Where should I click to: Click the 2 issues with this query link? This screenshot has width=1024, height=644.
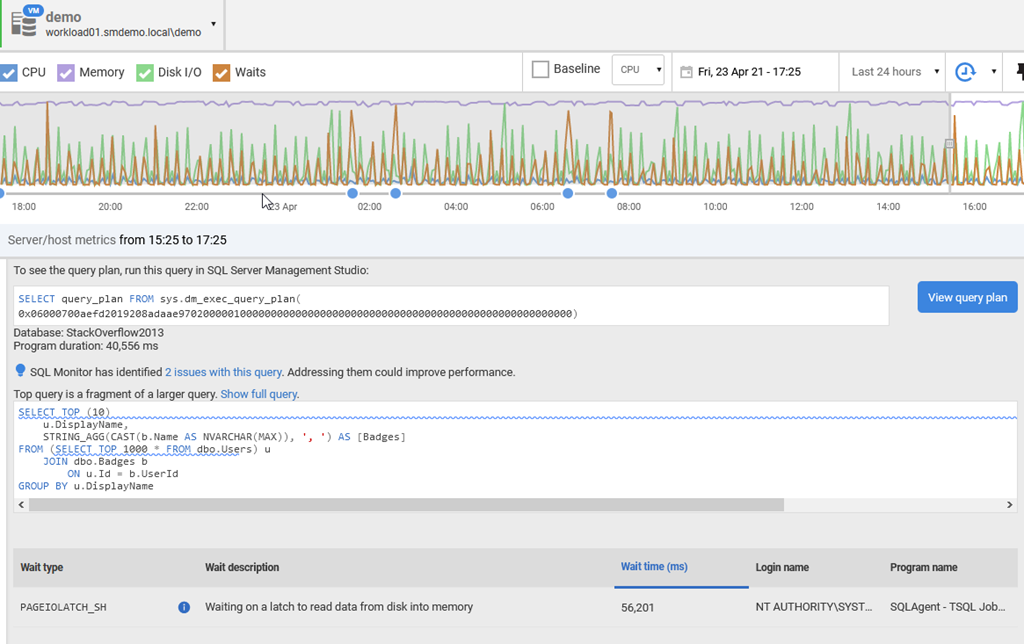click(x=223, y=372)
